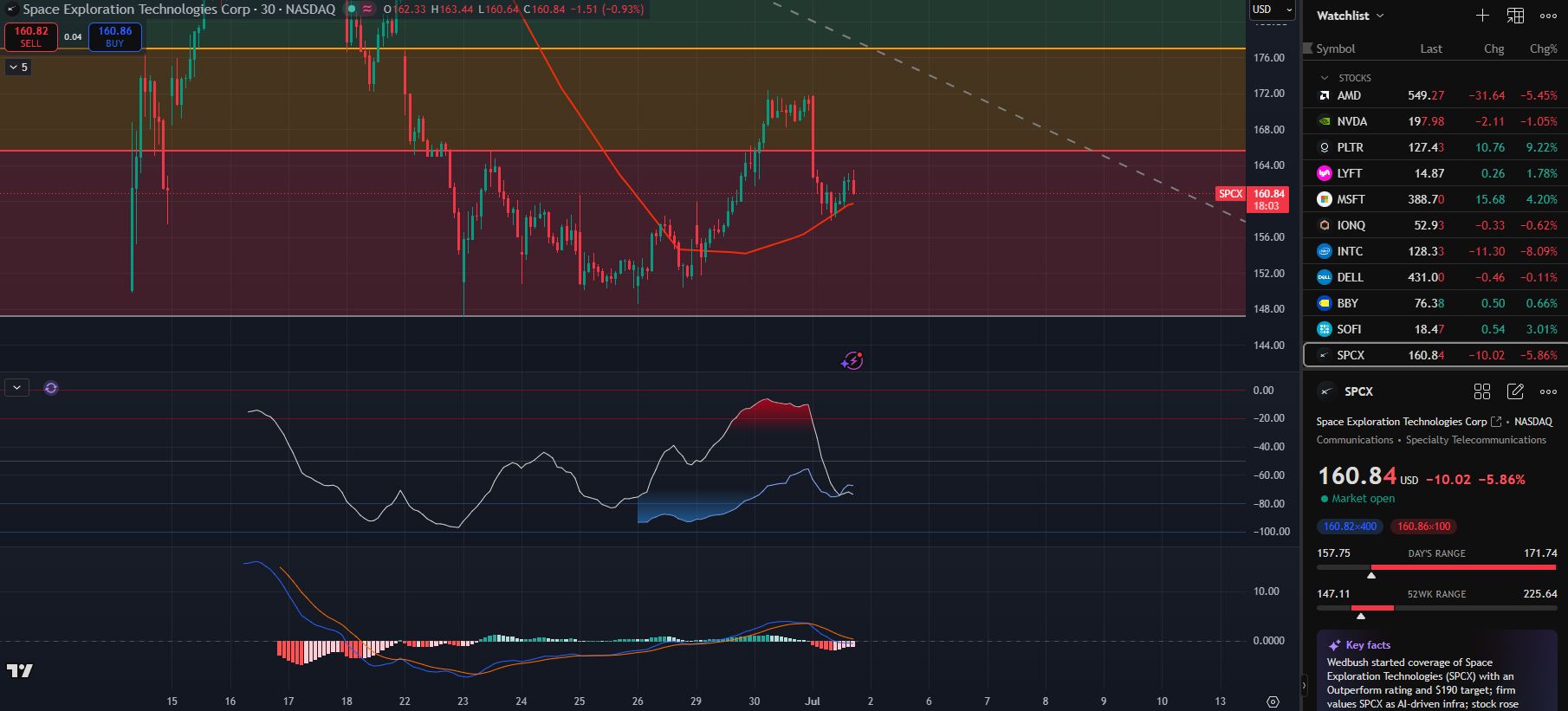Click the Key facts sparkle icon
Image resolution: width=1568 pixels, height=711 pixels.
click(x=1334, y=645)
